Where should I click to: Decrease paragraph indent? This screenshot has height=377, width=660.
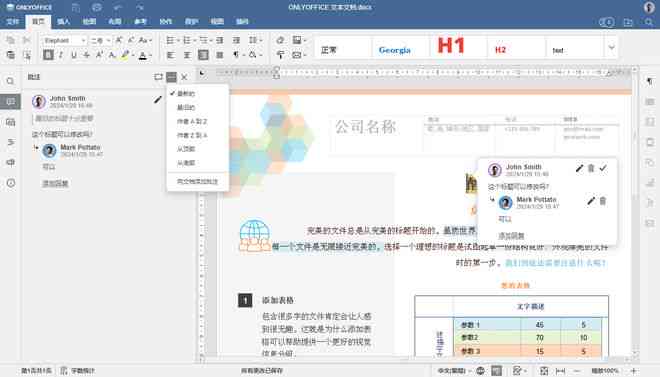tap(220, 40)
